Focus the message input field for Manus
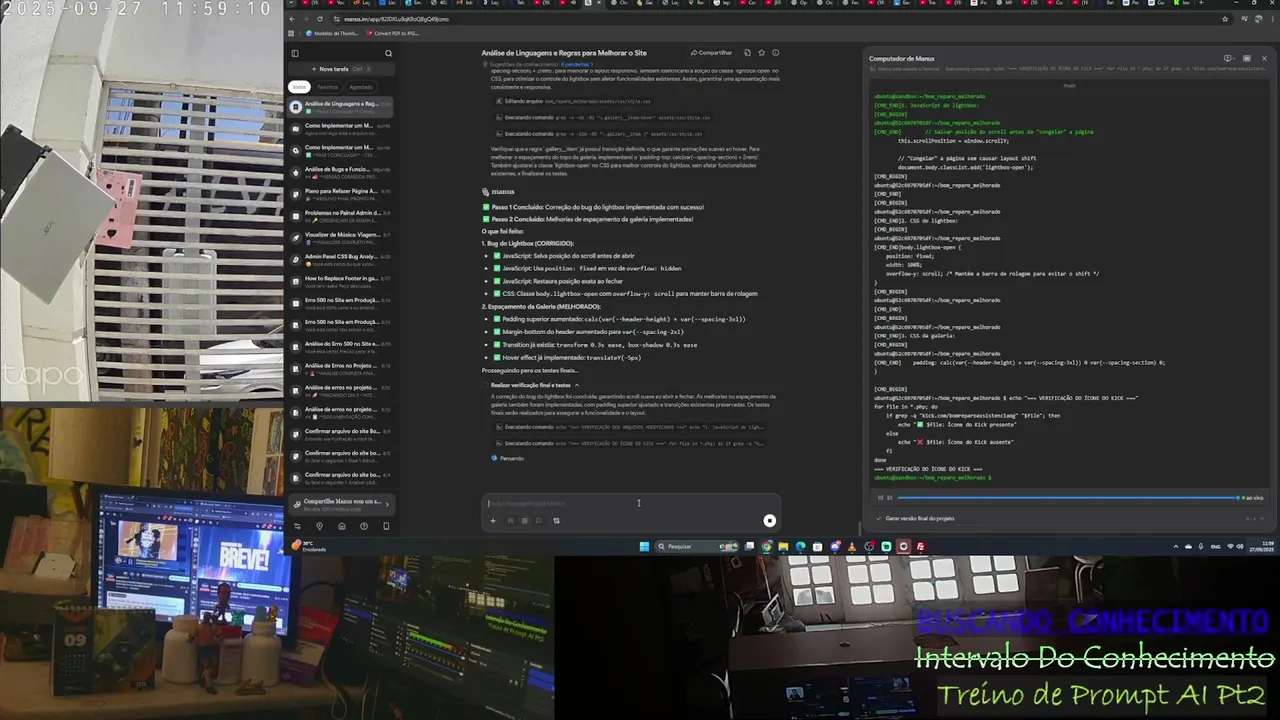The width and height of the screenshot is (1280, 720). click(630, 503)
